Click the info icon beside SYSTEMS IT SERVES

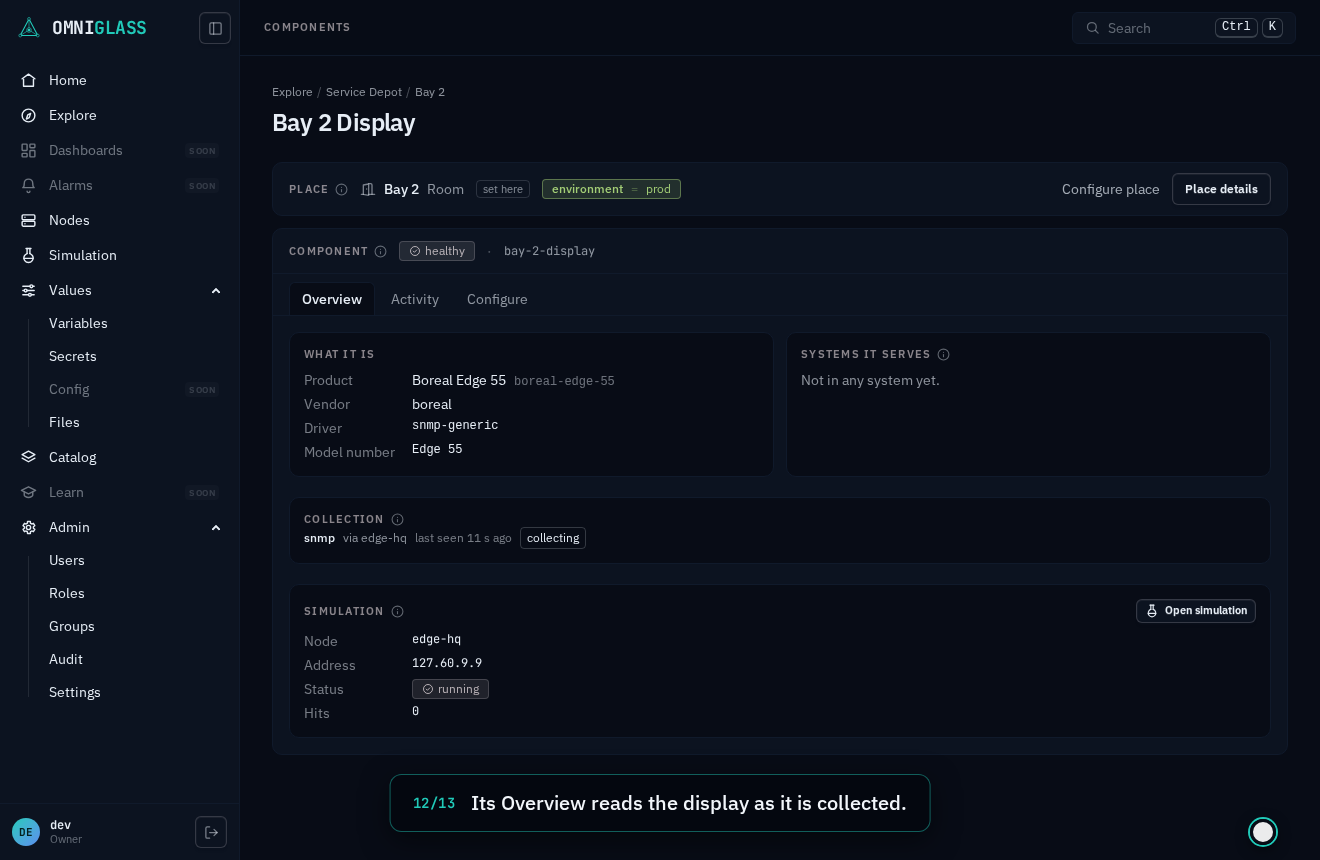click(x=943, y=354)
